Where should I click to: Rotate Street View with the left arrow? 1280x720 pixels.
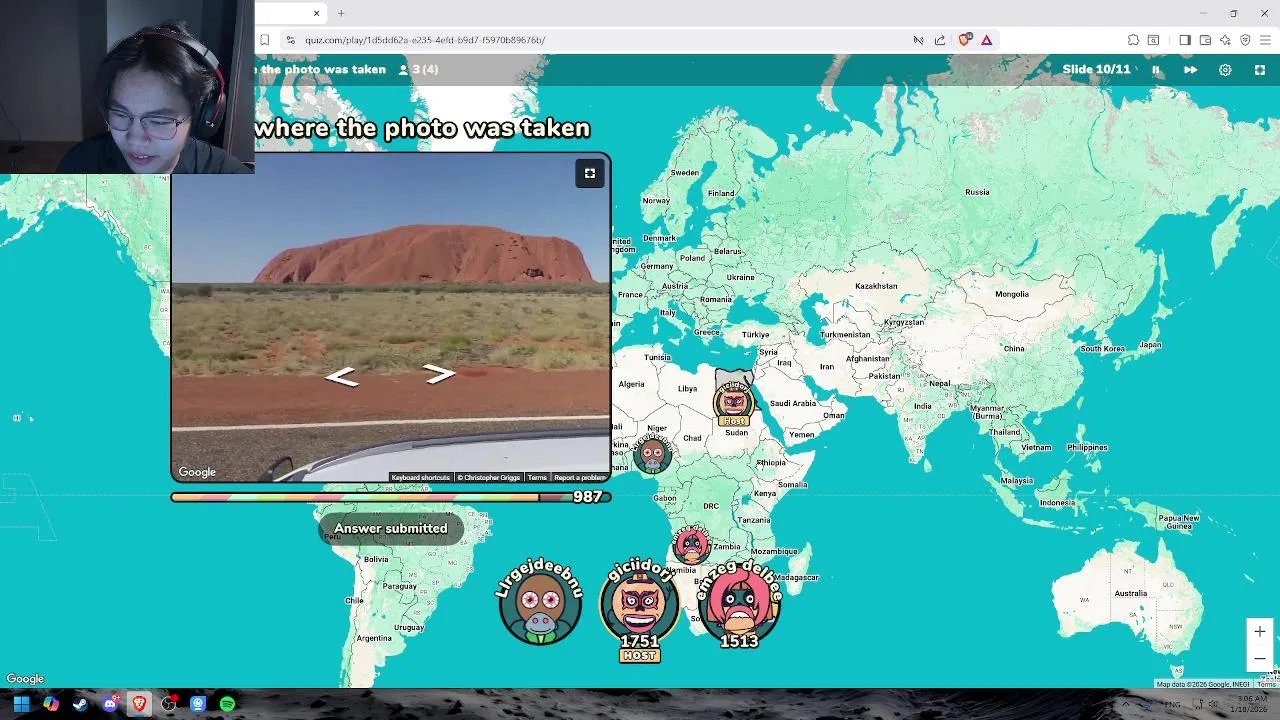coord(341,376)
